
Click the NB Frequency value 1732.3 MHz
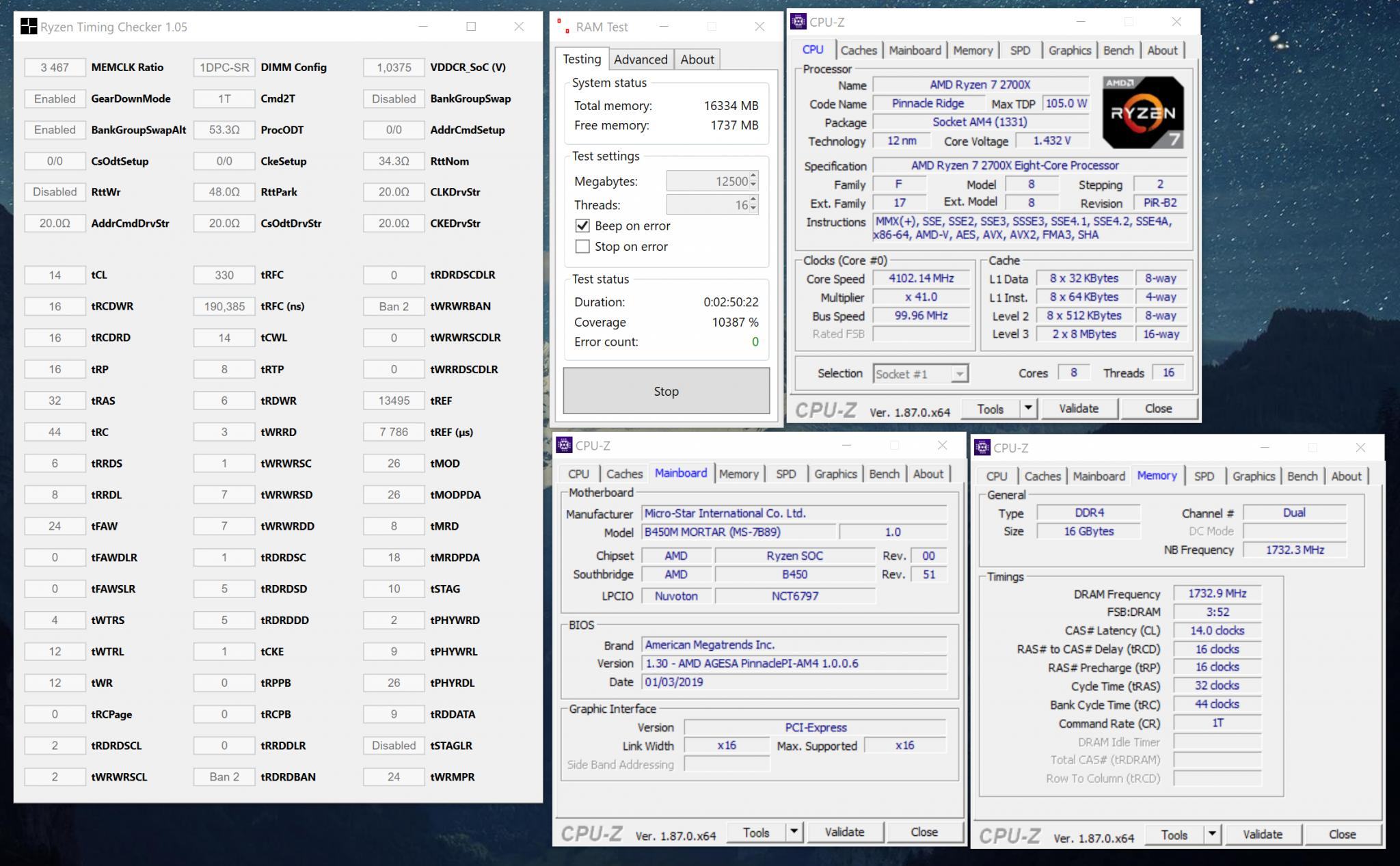(x=1294, y=550)
